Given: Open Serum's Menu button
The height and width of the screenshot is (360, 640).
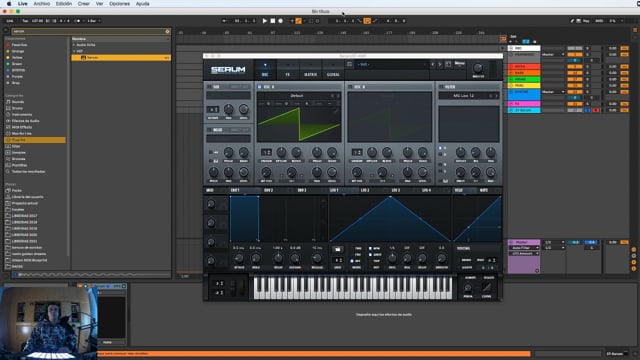Looking at the screenshot, I should (460, 64).
